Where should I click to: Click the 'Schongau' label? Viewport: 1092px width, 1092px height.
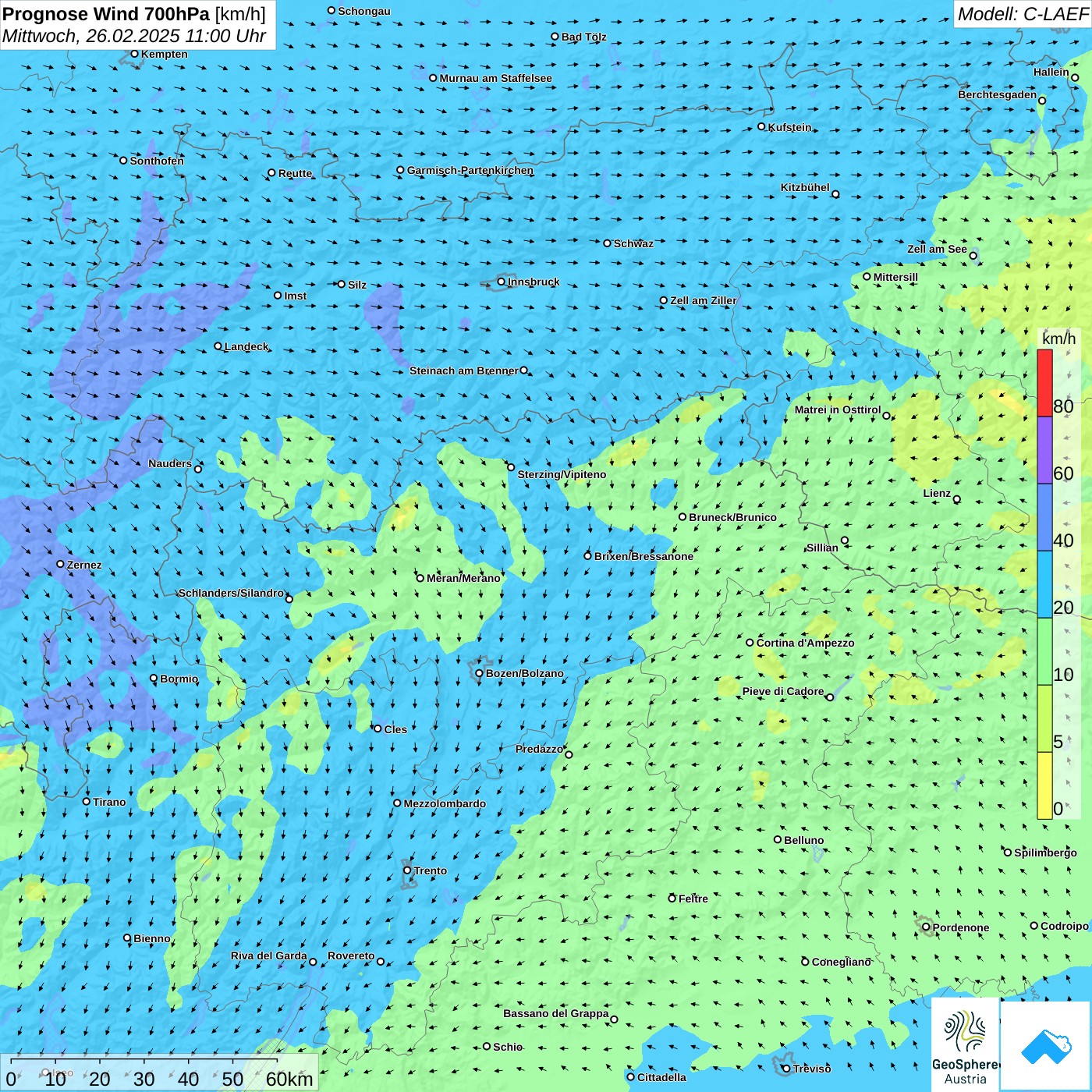(364, 11)
